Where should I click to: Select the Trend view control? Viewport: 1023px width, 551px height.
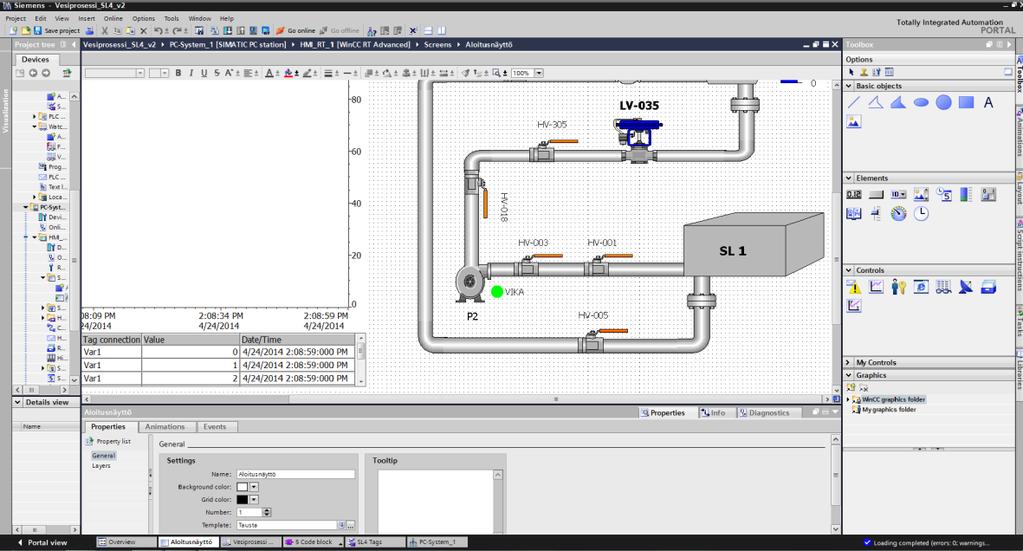[x=876, y=286]
